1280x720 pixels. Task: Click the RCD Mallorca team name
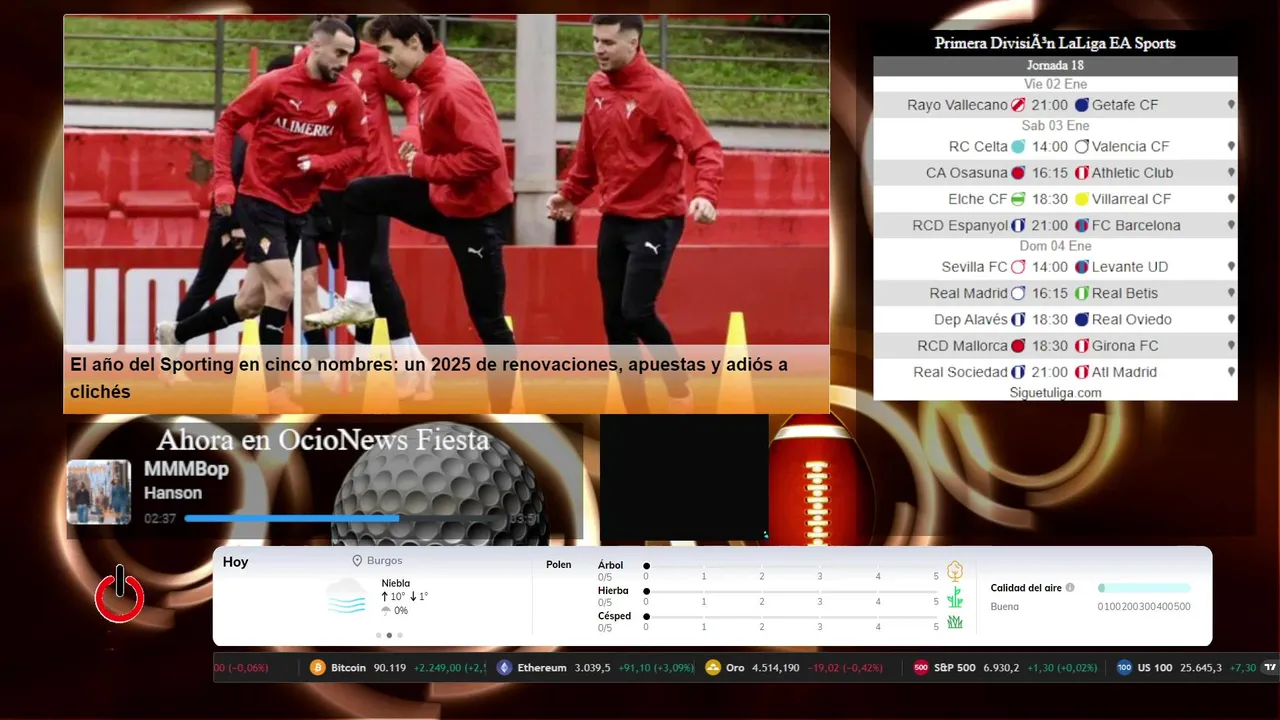click(962, 346)
